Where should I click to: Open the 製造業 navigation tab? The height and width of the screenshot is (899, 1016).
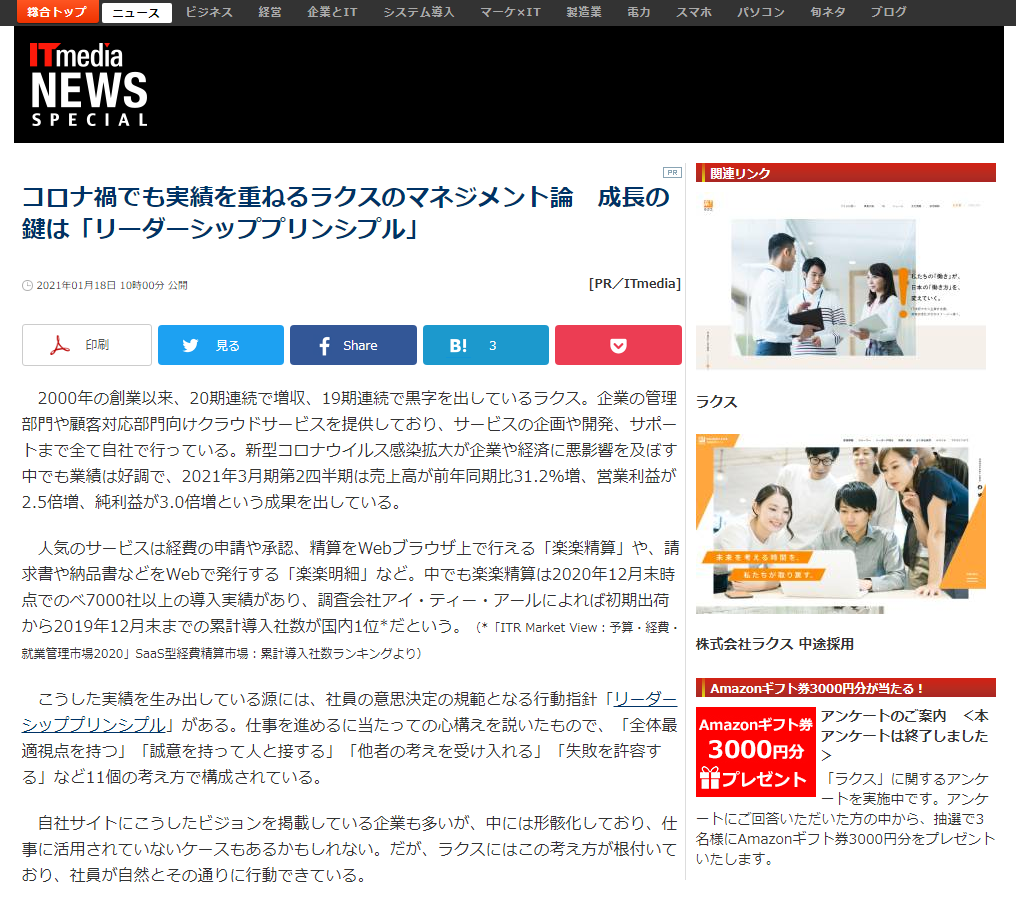584,12
